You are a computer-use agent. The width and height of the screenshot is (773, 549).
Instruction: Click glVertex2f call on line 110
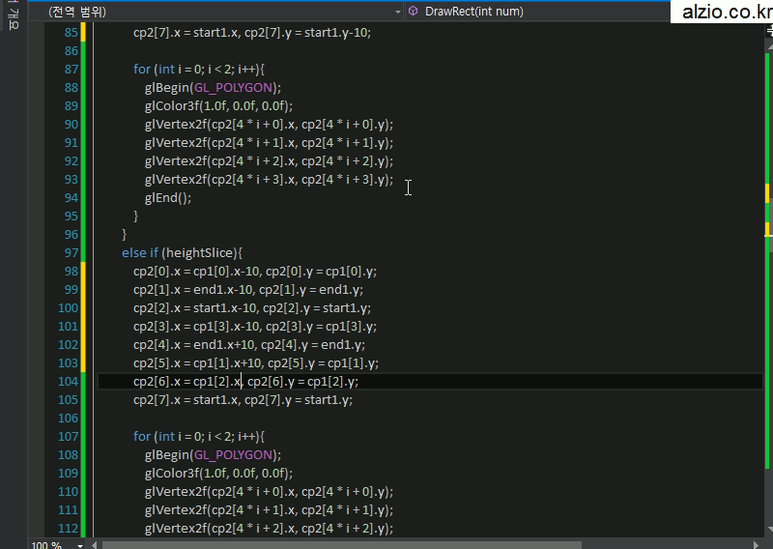(x=269, y=491)
